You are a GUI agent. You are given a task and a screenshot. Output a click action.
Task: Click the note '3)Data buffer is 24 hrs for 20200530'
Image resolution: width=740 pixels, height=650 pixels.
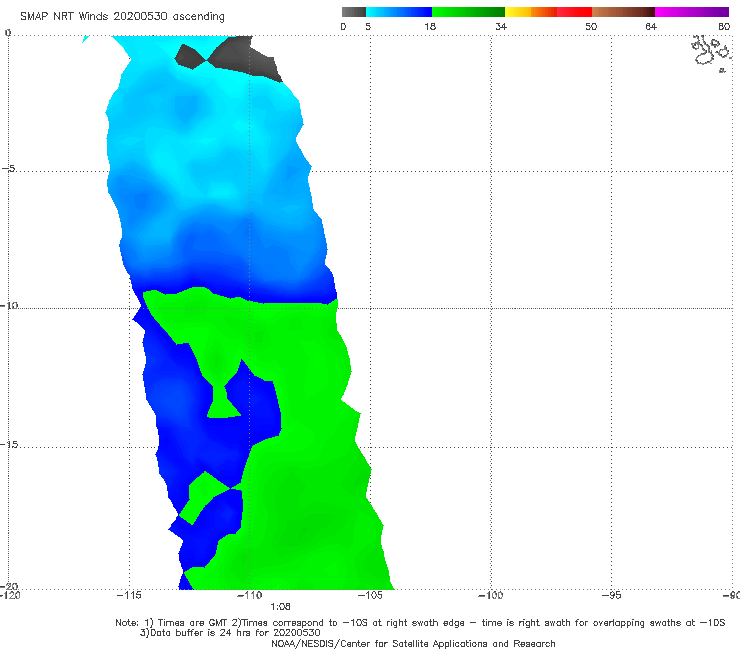(x=230, y=633)
